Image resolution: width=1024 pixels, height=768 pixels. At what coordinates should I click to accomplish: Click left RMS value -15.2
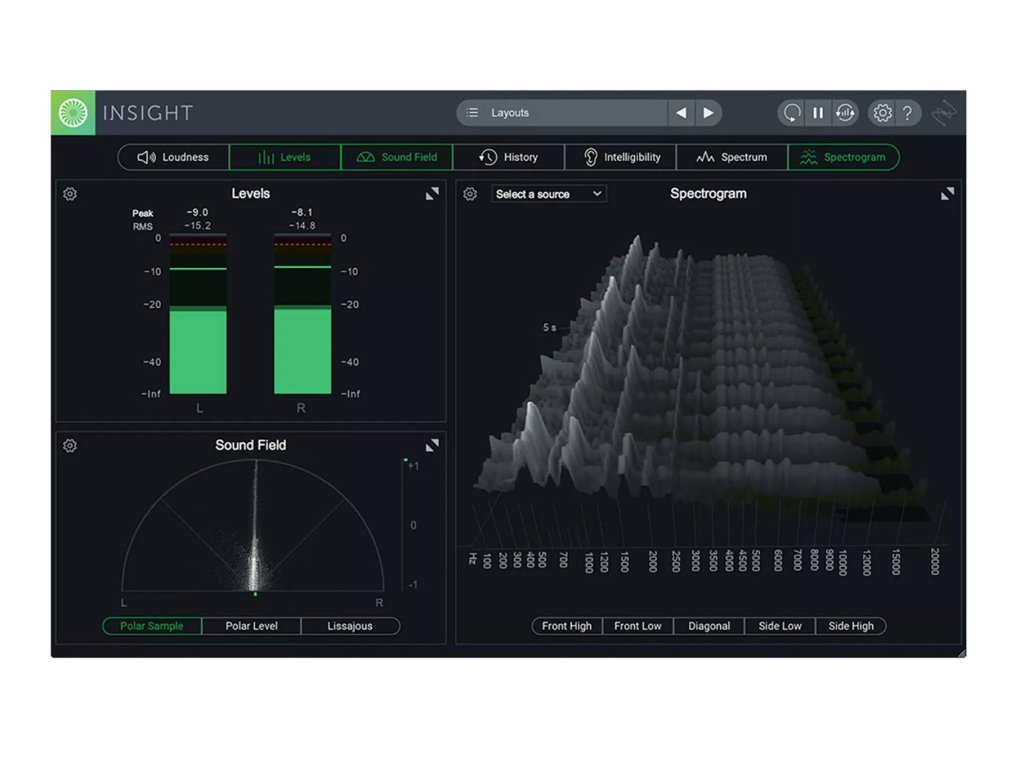click(x=197, y=226)
